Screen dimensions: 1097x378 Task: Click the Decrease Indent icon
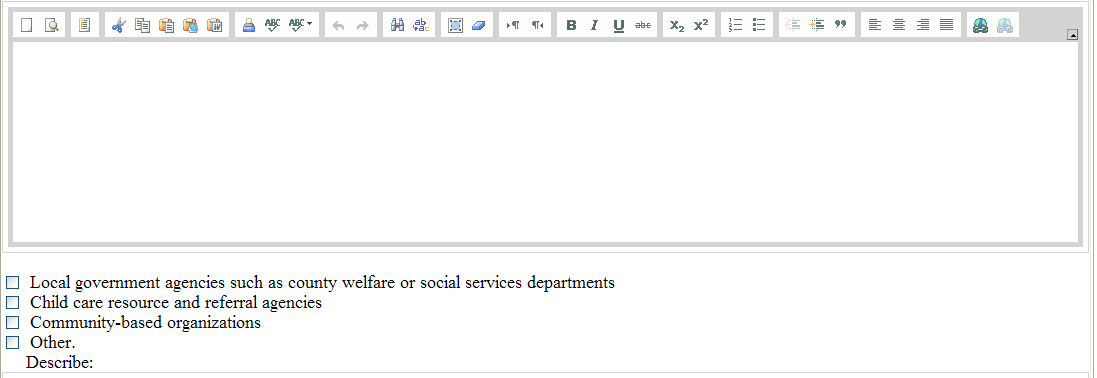(793, 25)
